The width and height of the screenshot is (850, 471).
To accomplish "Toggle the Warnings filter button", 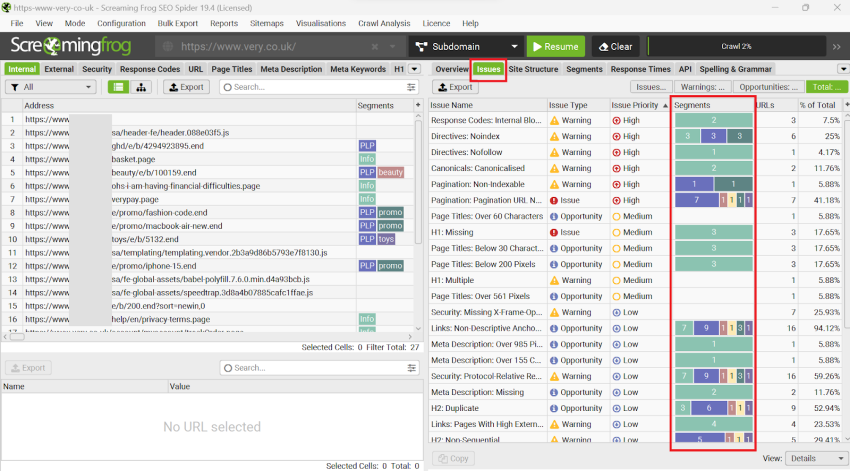I will (708, 87).
